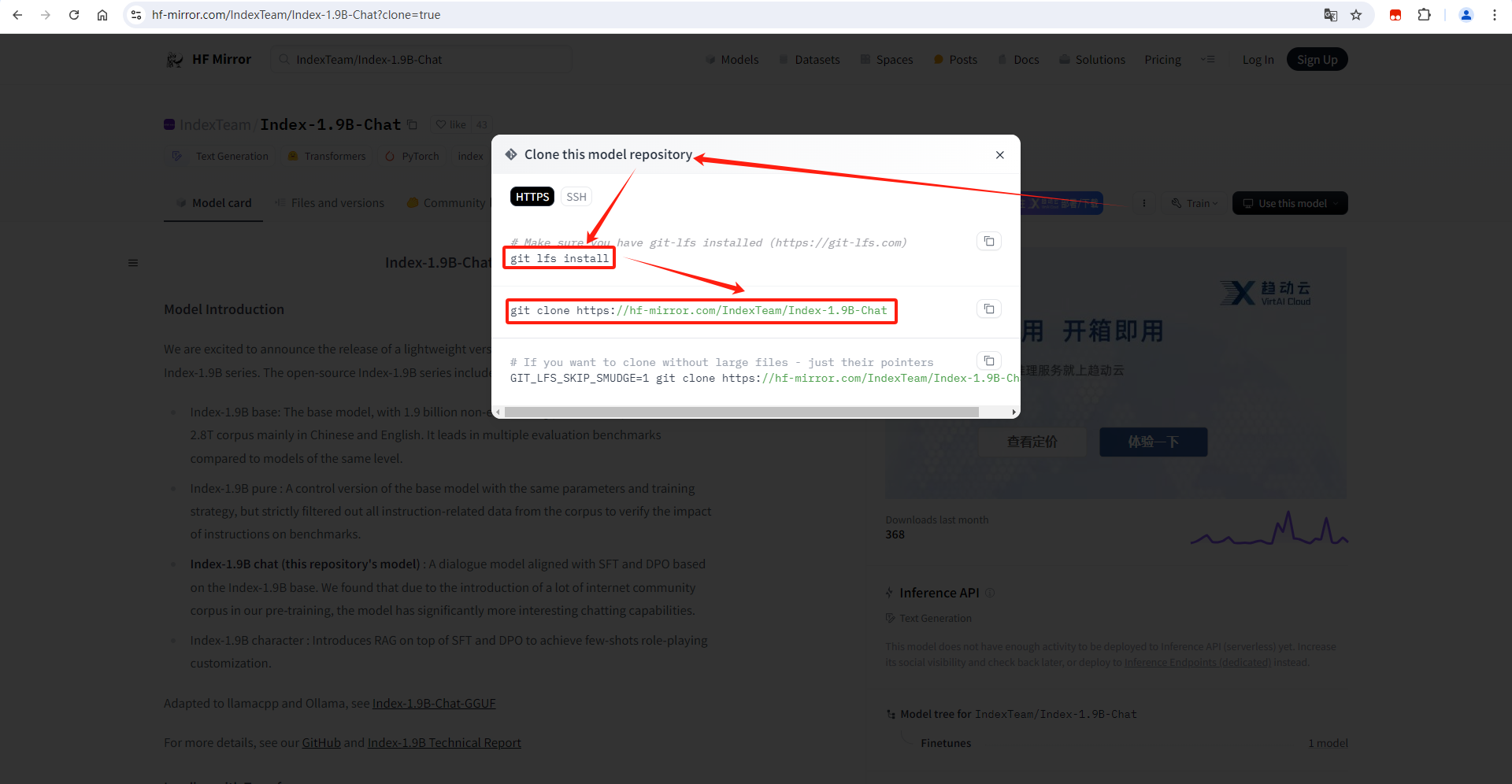This screenshot has width=1512, height=784.
Task: Switch to SSH clone option
Action: [576, 197]
